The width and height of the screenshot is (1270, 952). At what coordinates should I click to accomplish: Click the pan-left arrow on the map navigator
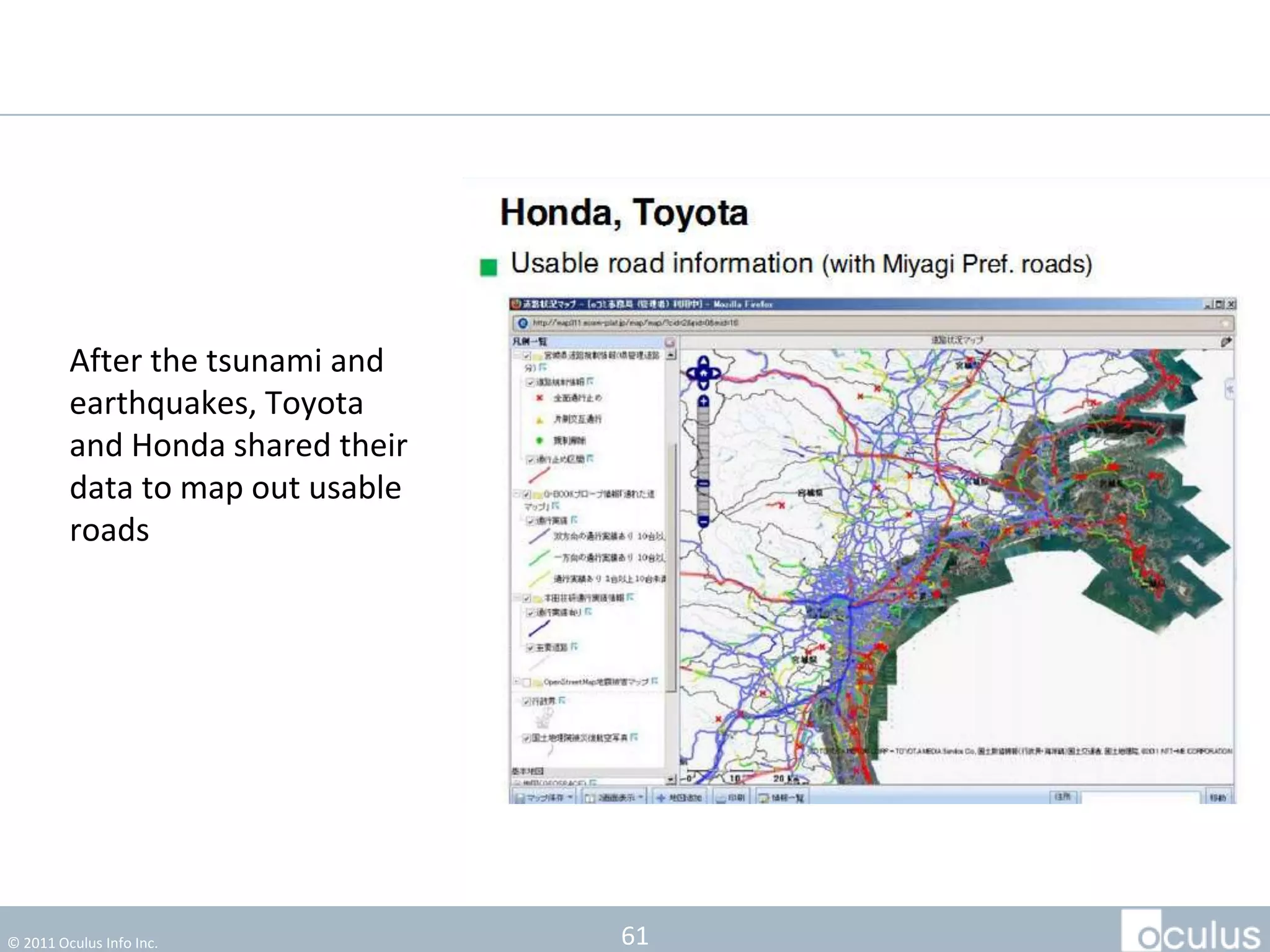[x=692, y=374]
